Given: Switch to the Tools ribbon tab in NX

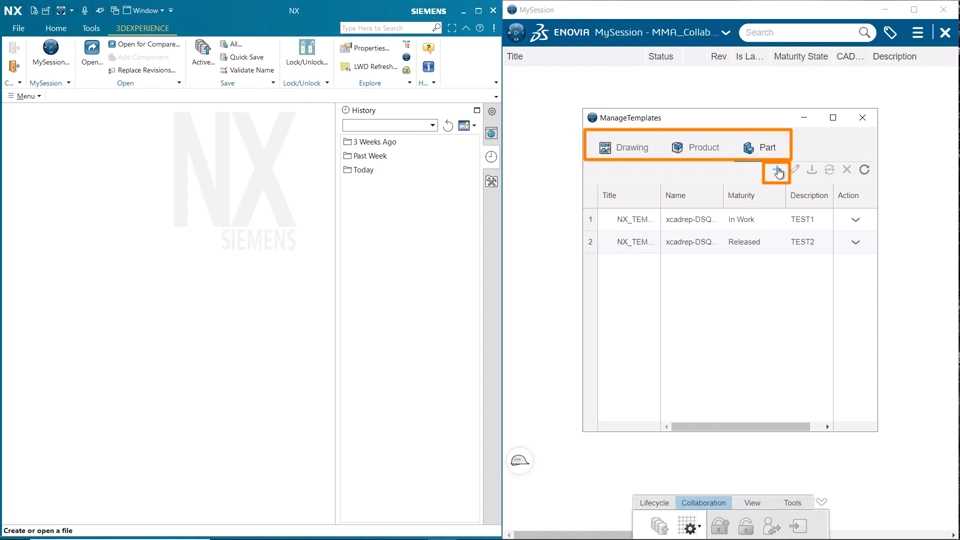Looking at the screenshot, I should tap(91, 28).
